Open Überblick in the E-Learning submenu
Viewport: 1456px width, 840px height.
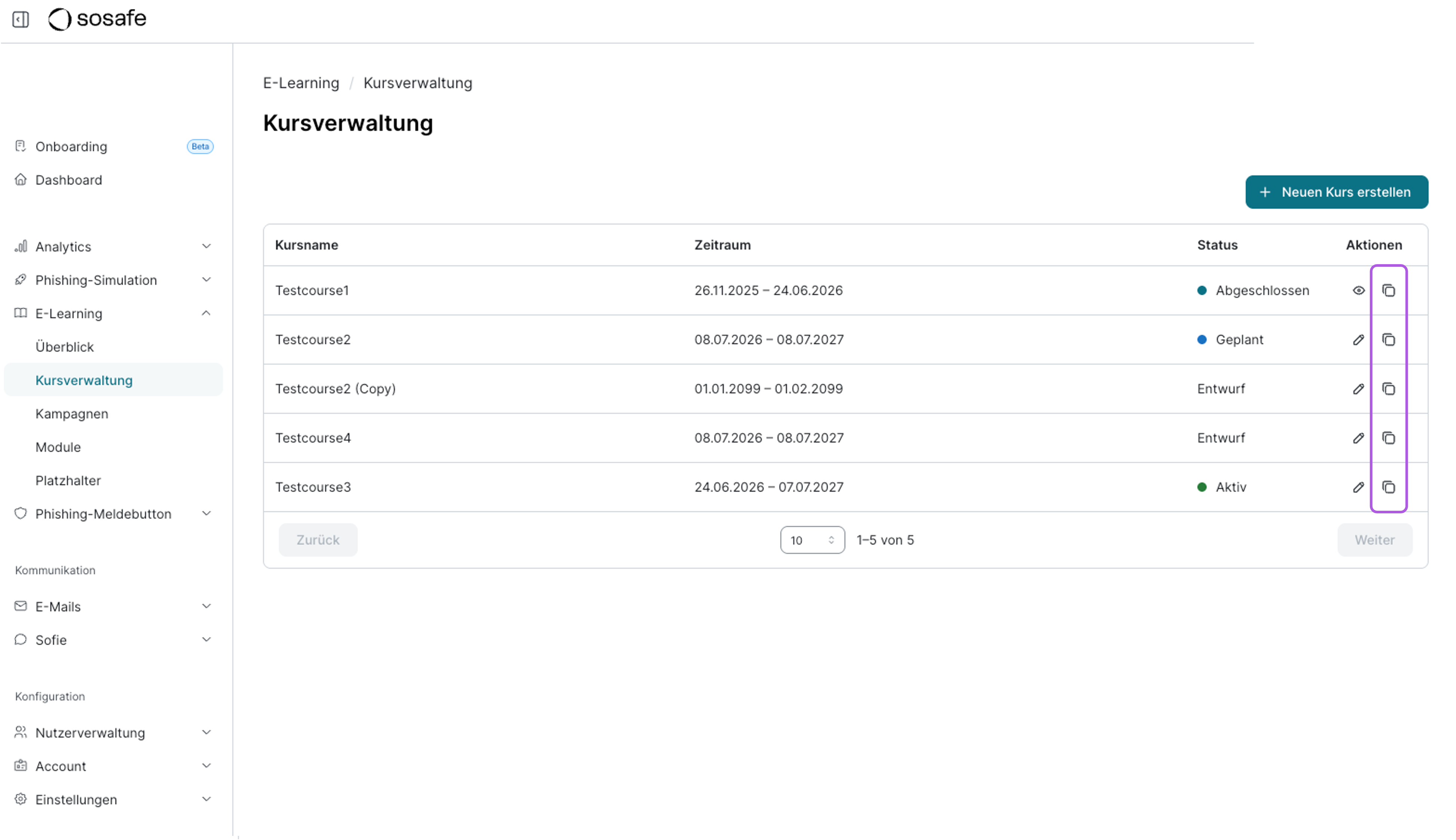[x=65, y=347]
